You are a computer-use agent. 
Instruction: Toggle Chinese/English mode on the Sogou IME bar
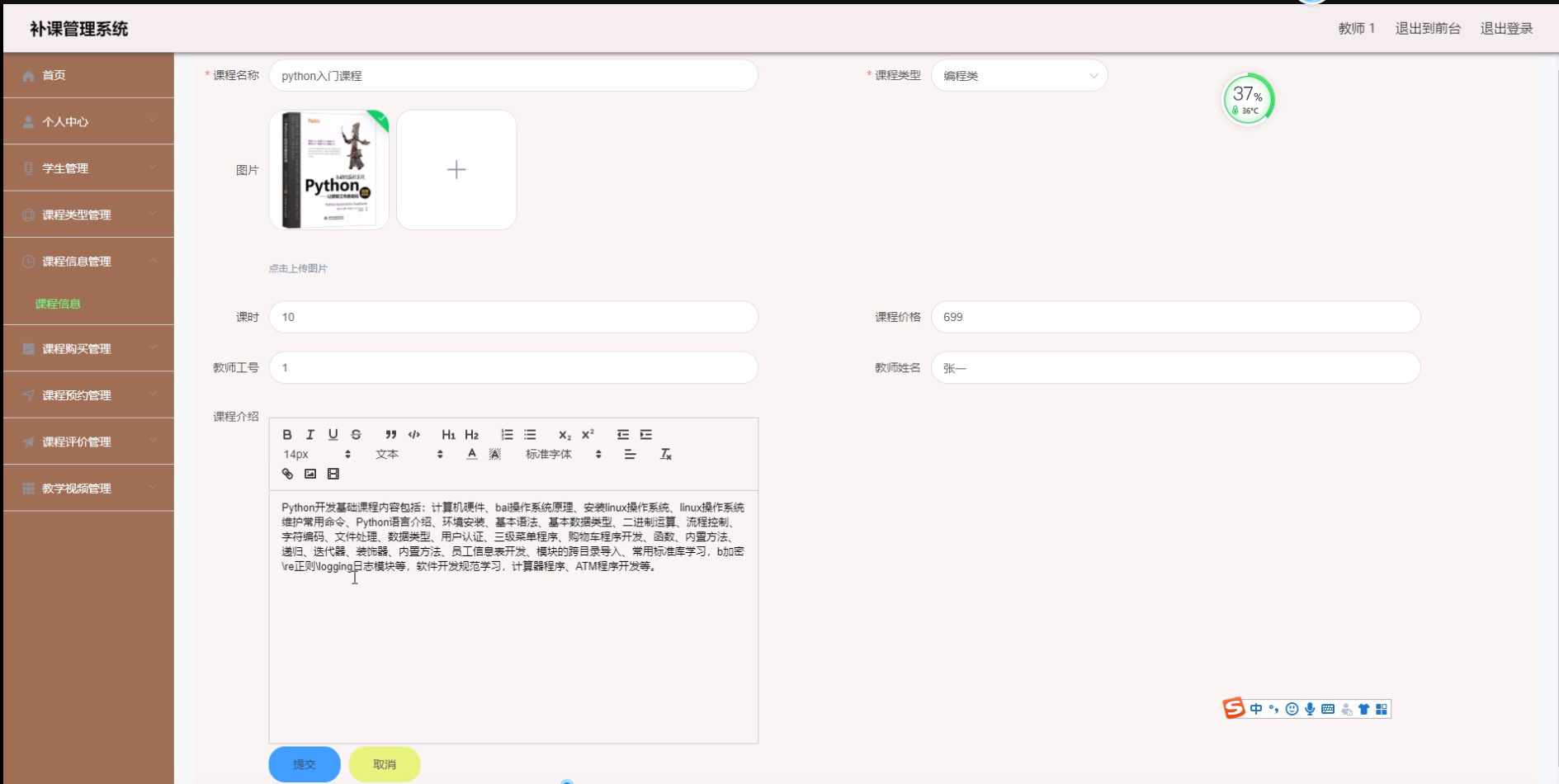1255,708
